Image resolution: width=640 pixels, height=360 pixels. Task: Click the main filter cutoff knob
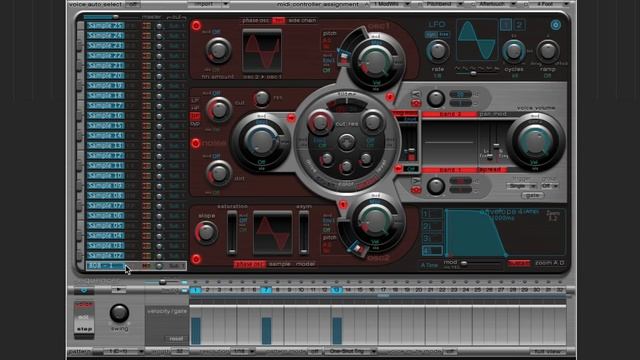[320, 122]
